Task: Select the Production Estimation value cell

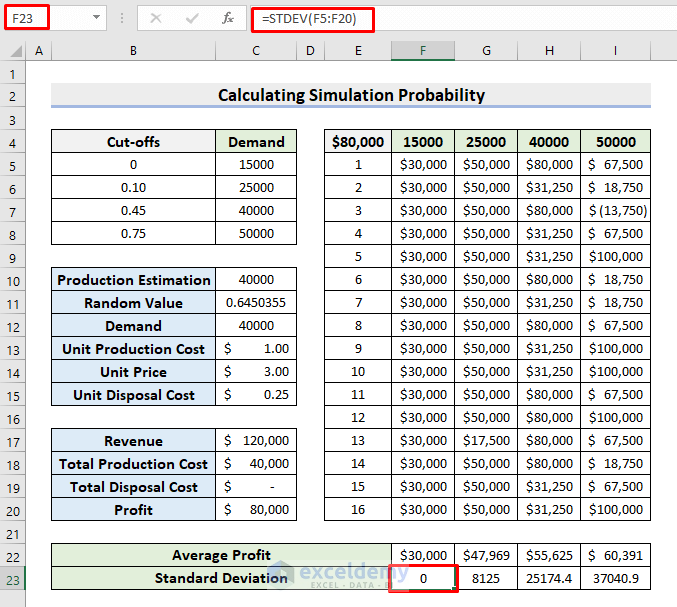Action: pos(256,280)
